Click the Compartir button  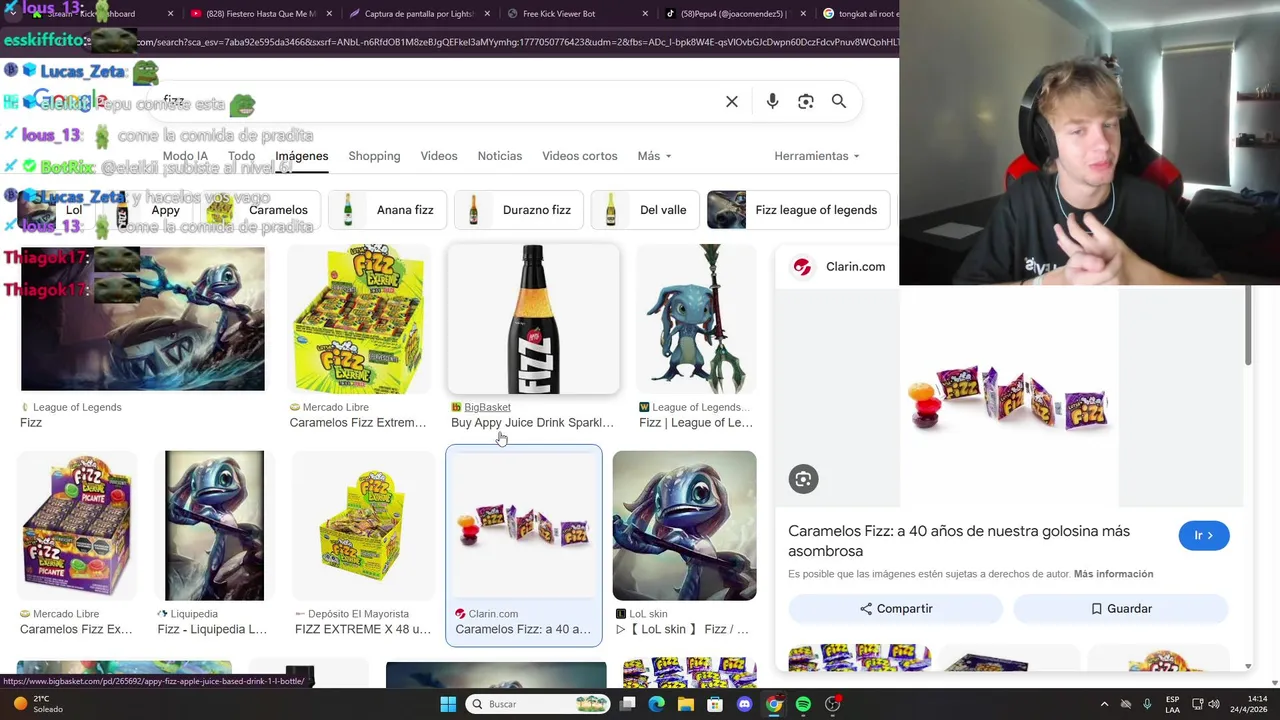[896, 609]
